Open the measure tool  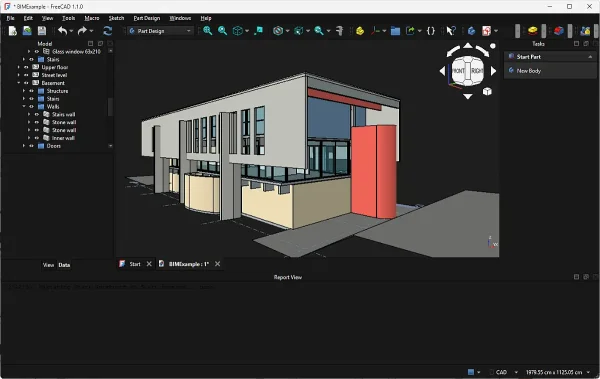click(339, 31)
